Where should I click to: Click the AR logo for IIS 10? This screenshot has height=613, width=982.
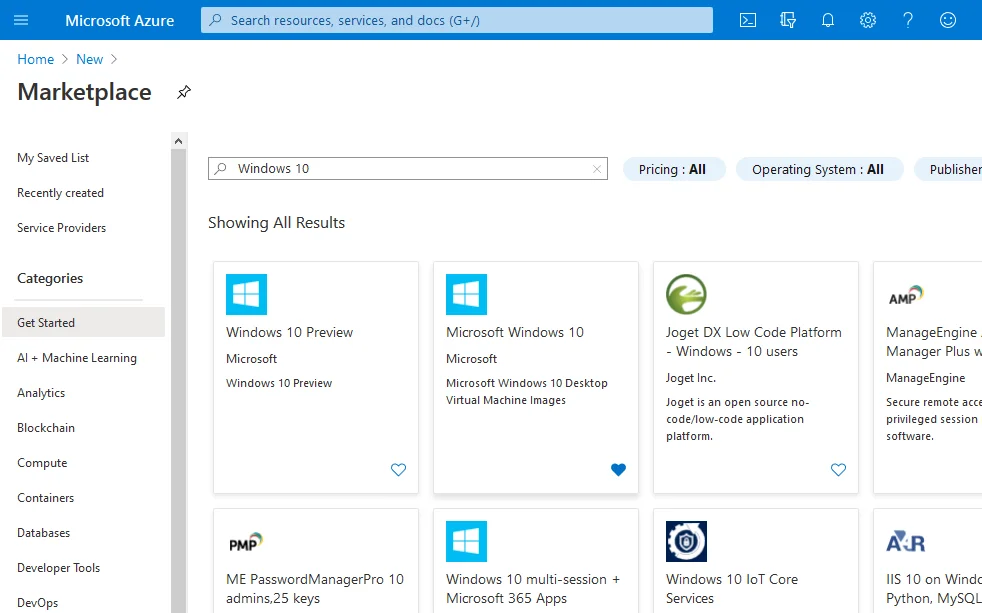906,542
